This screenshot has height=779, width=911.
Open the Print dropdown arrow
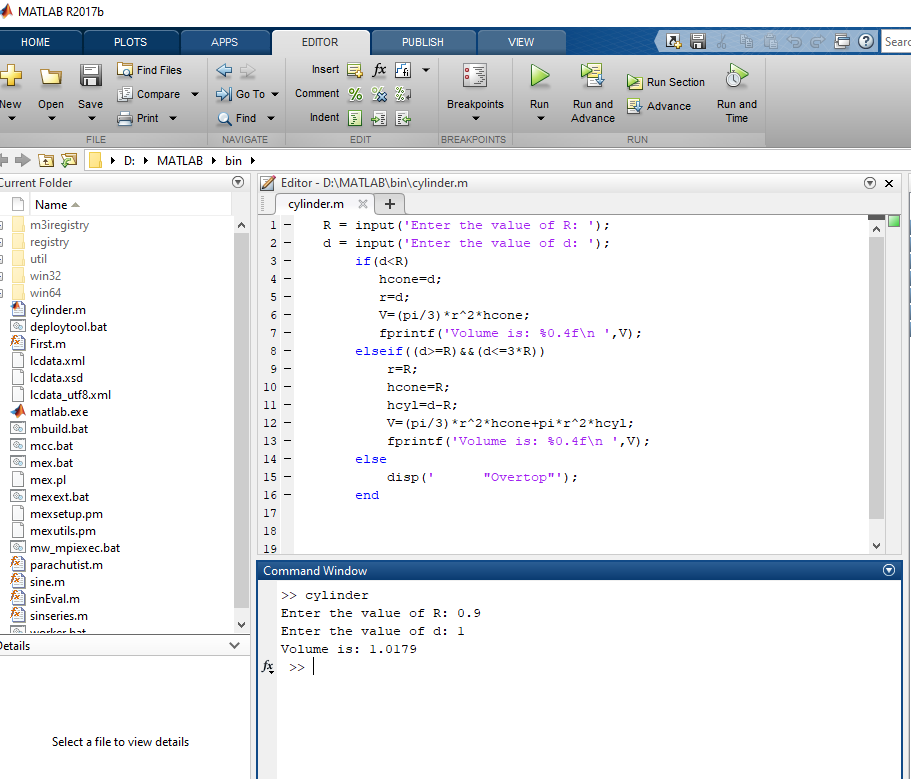tap(174, 118)
